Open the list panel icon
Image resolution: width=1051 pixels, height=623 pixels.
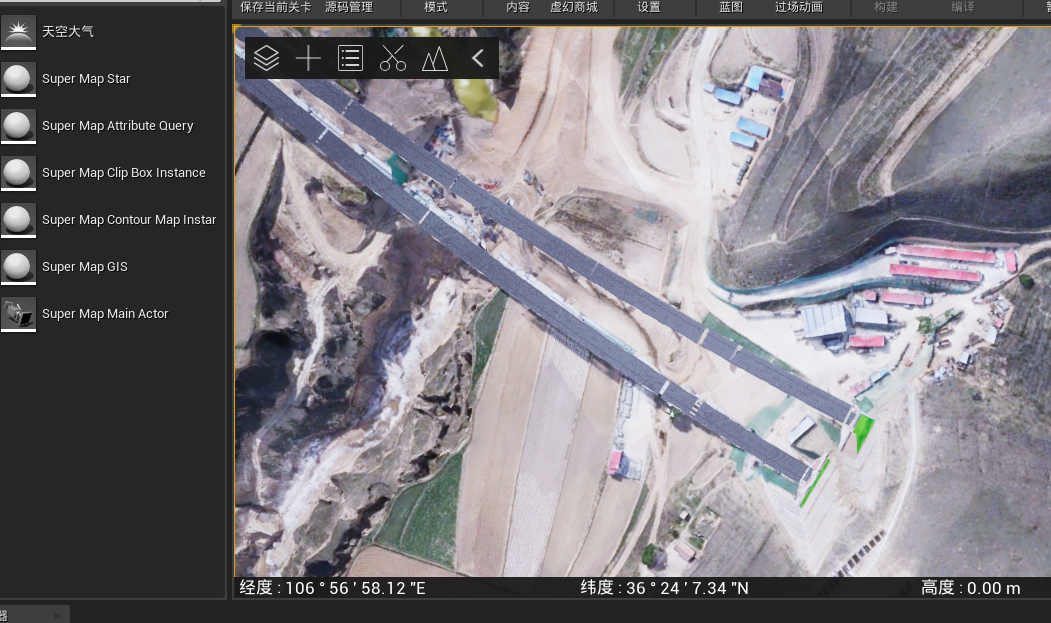(x=350, y=59)
